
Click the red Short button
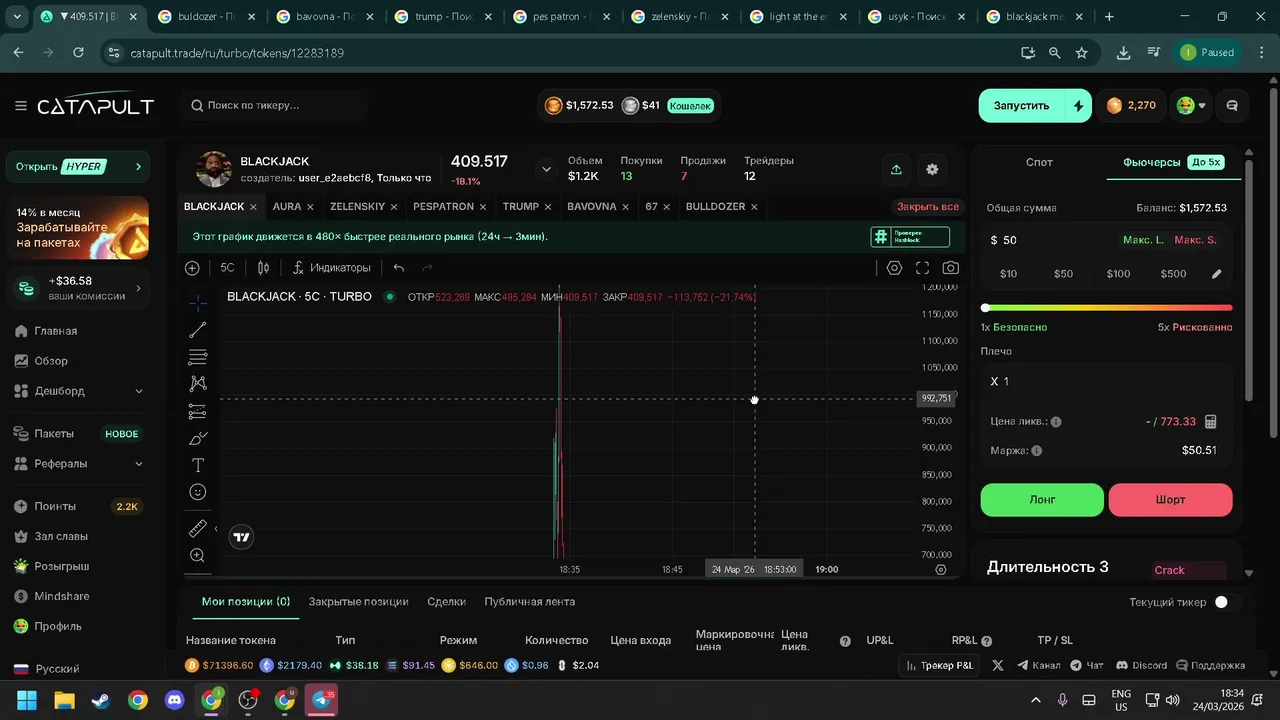(x=1170, y=500)
